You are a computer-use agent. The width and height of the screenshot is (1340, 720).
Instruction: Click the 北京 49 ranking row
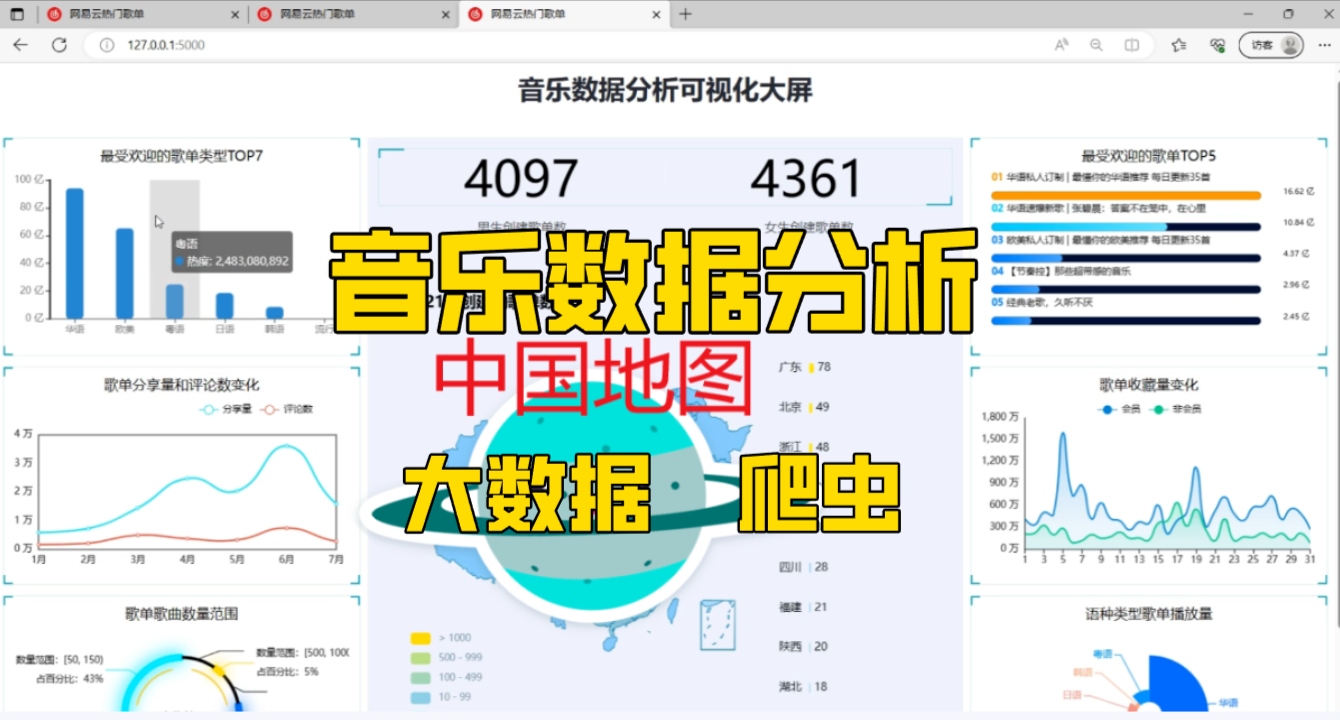tap(805, 407)
